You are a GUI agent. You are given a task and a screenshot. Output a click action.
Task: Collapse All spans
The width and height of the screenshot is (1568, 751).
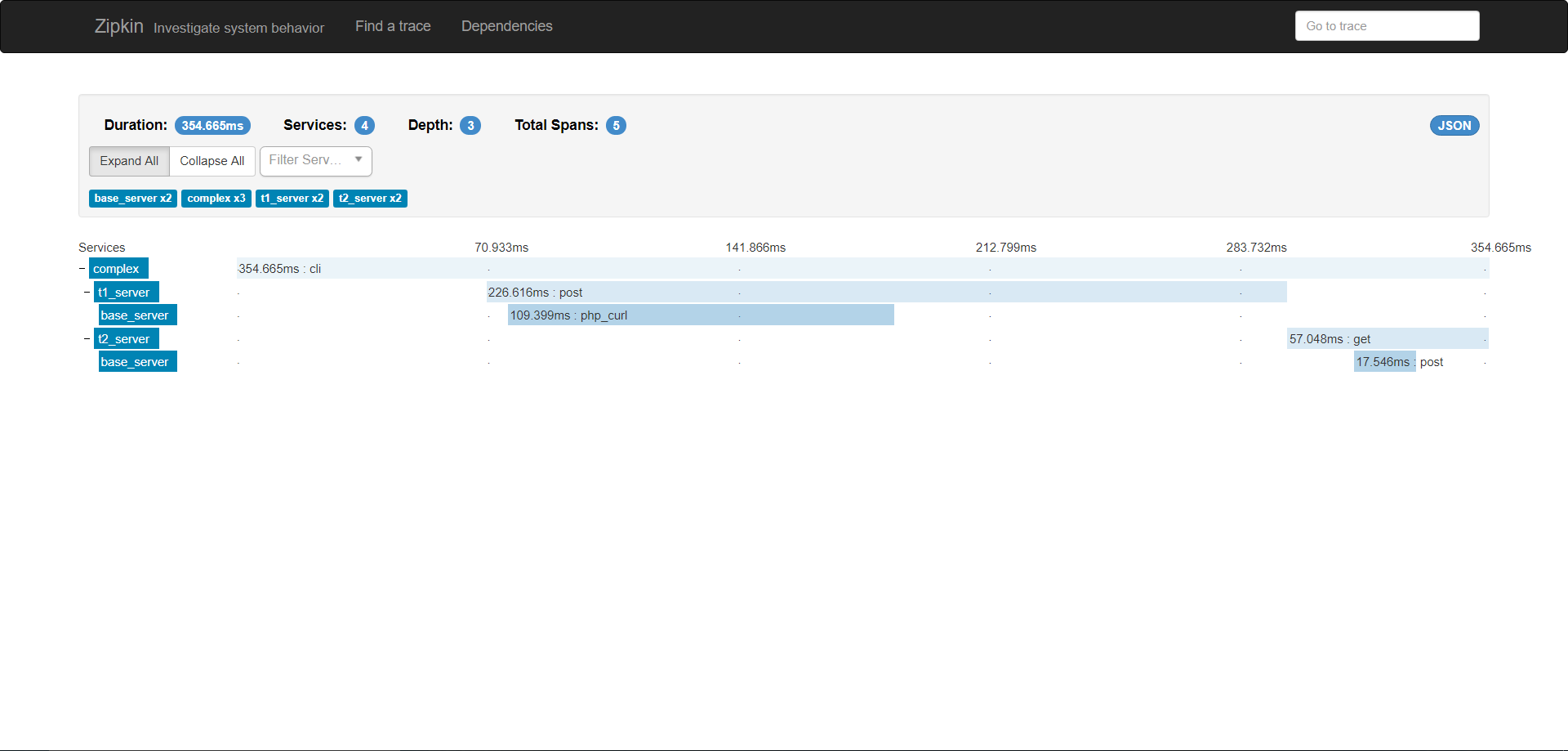(x=212, y=161)
